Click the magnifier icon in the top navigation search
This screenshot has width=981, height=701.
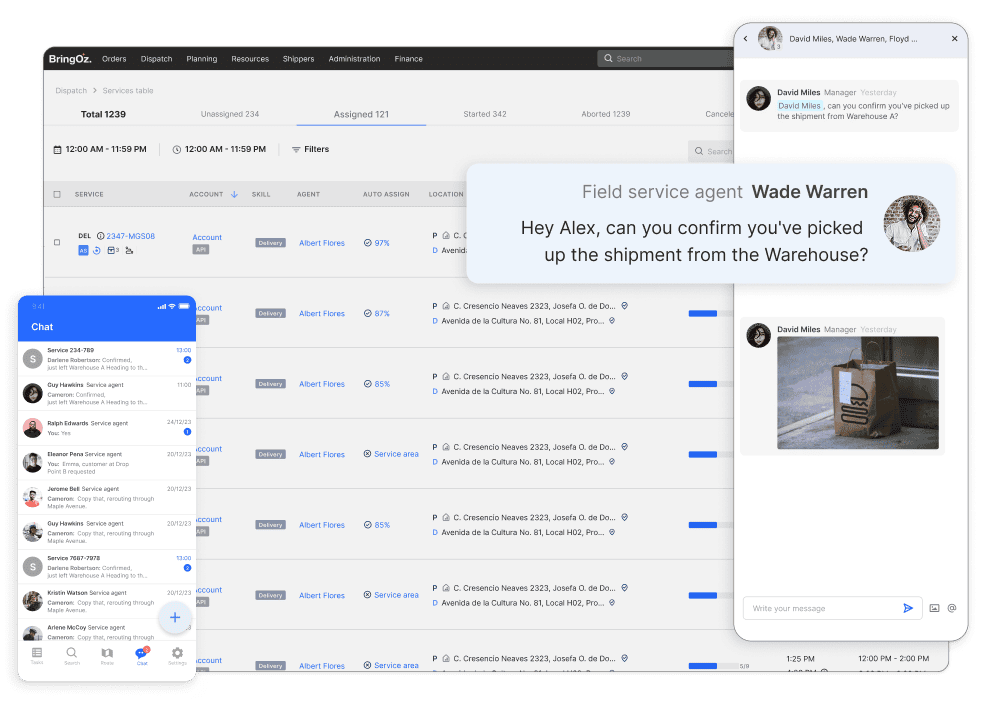coord(608,58)
